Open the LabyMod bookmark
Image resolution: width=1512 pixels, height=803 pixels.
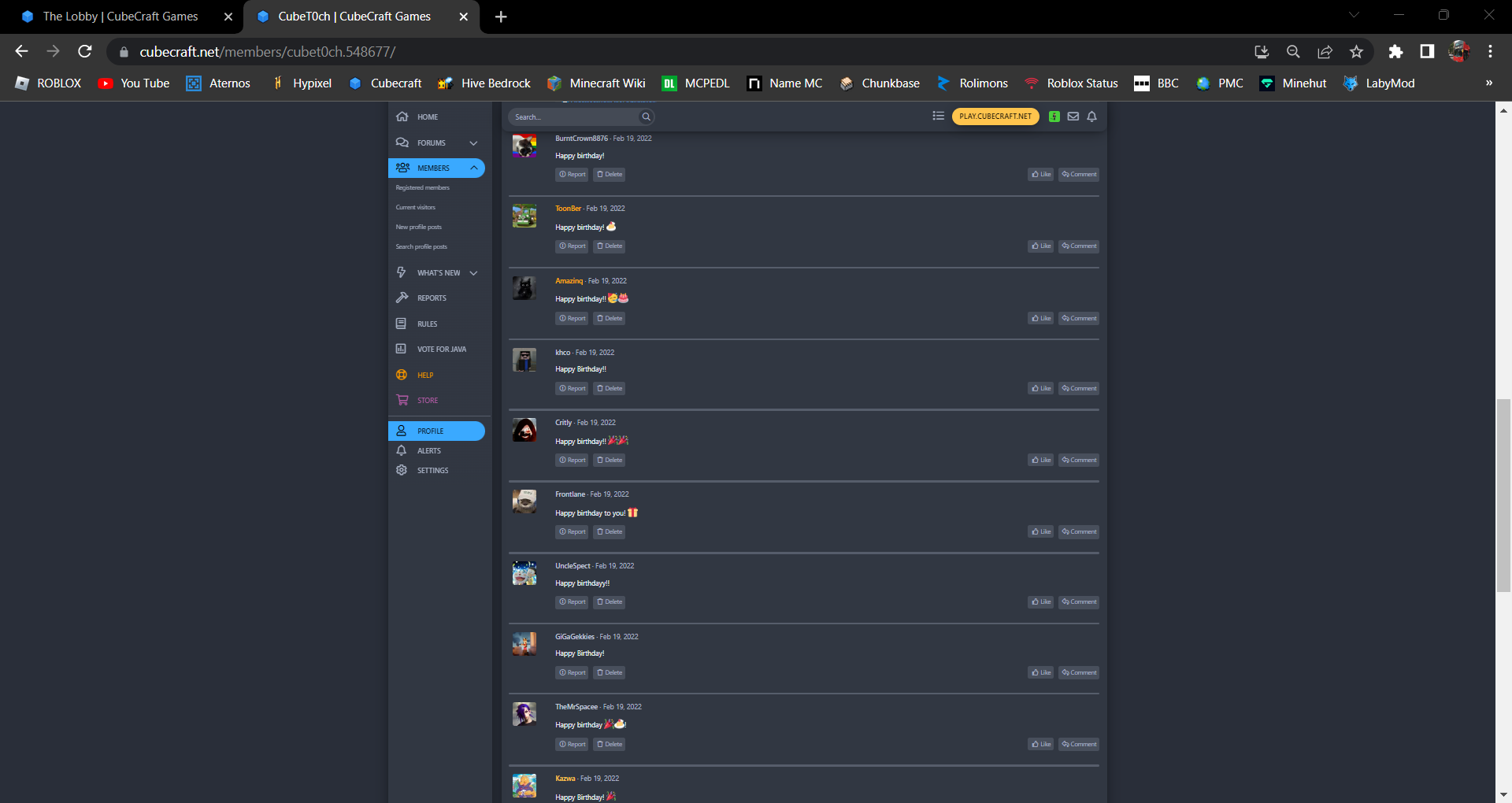[x=1379, y=83]
